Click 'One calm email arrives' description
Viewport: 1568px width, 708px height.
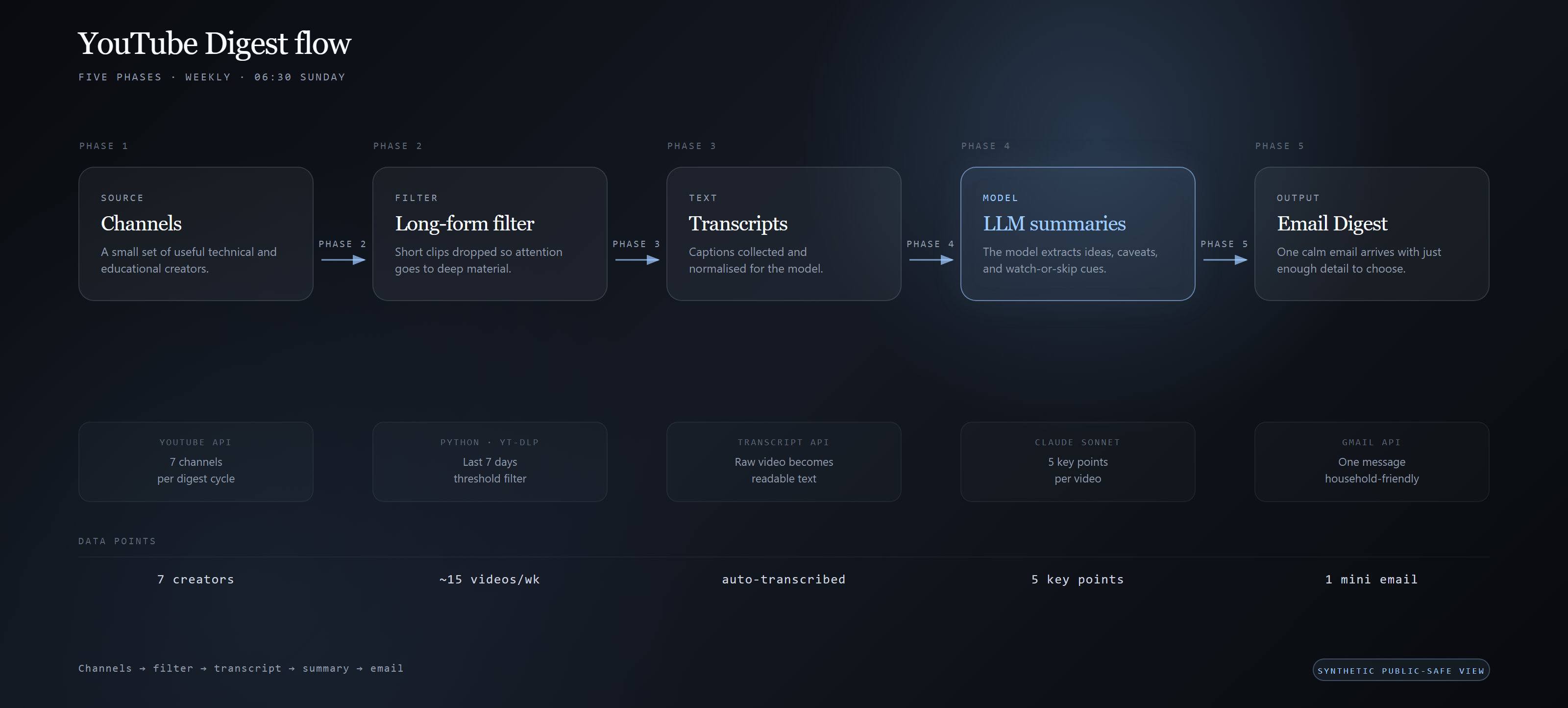(1359, 260)
